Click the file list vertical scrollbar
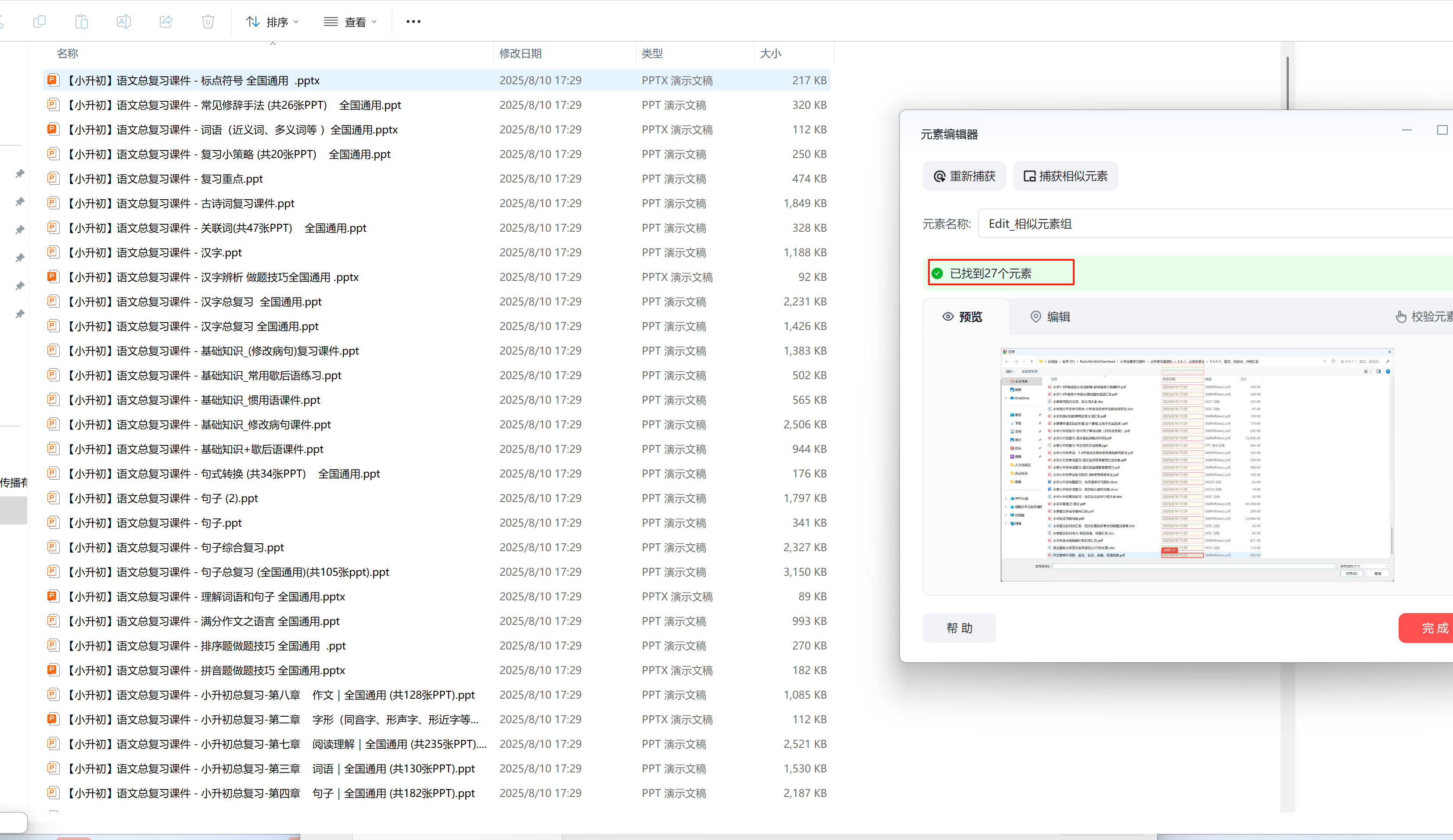This screenshot has height=840, width=1453. 1287,83
